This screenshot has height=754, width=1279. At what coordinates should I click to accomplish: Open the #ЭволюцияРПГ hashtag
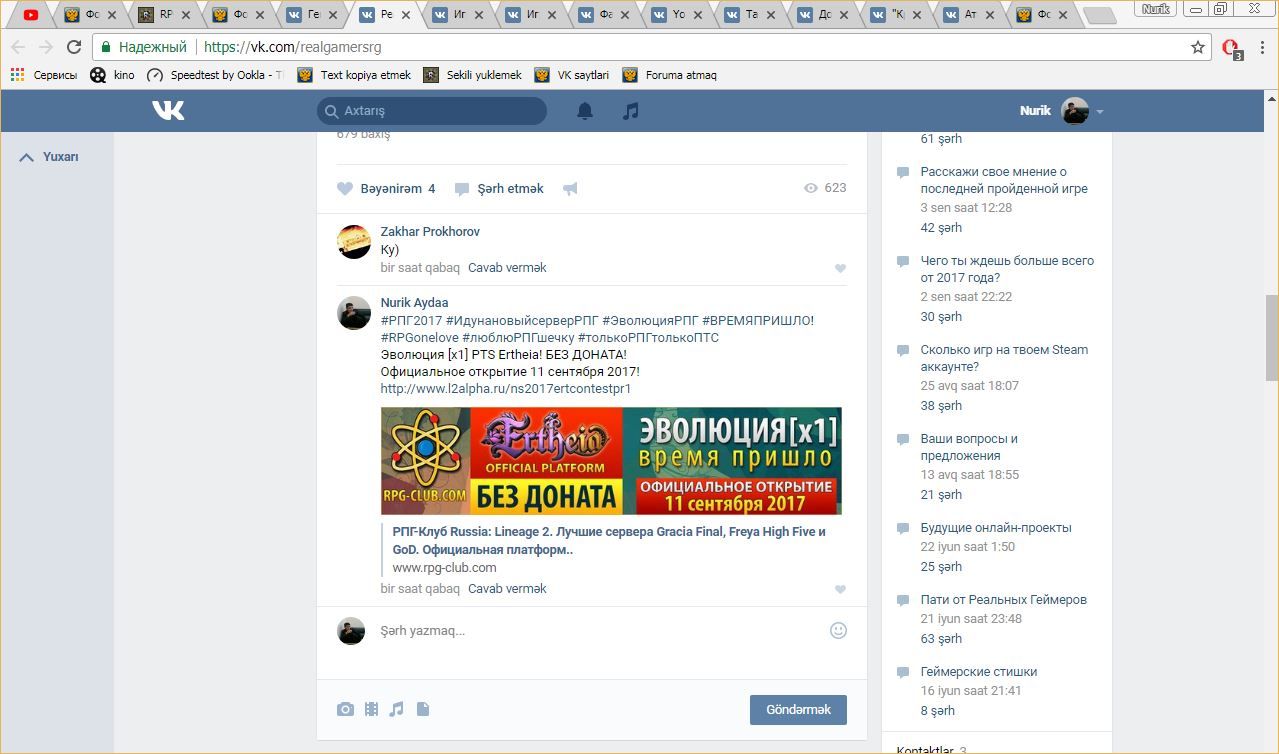[x=650, y=321]
